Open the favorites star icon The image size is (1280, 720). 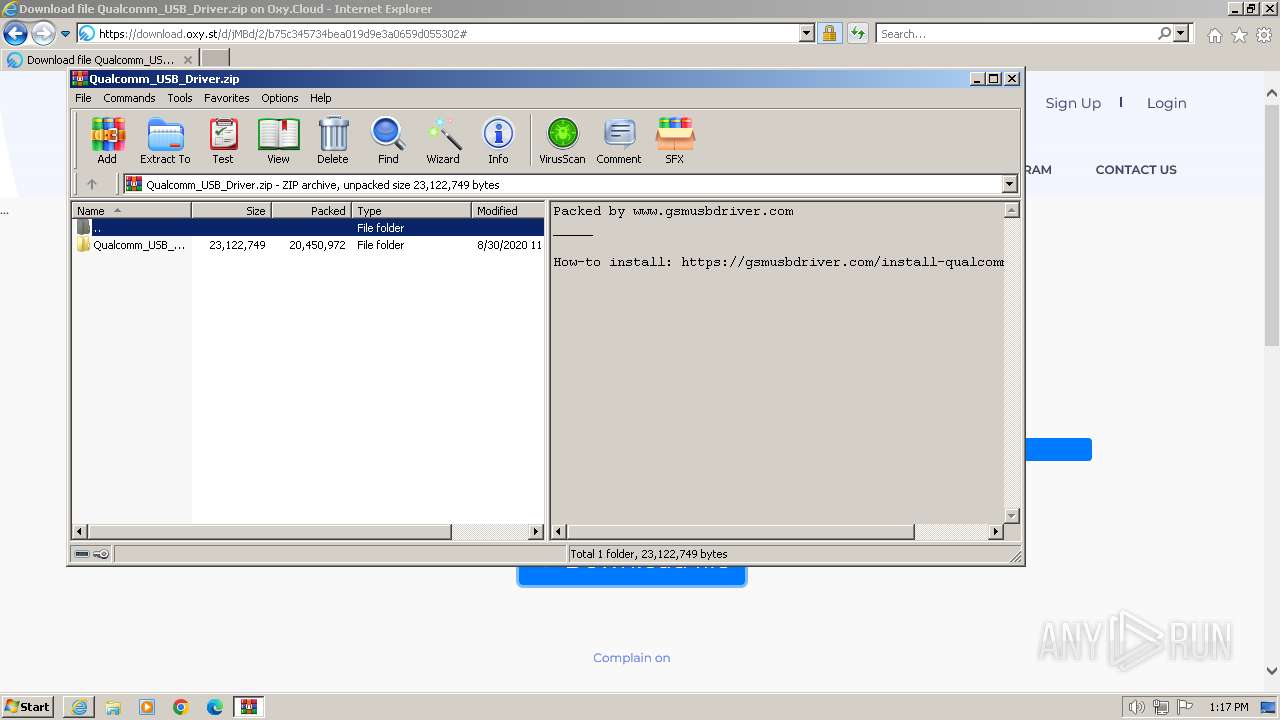1239,35
